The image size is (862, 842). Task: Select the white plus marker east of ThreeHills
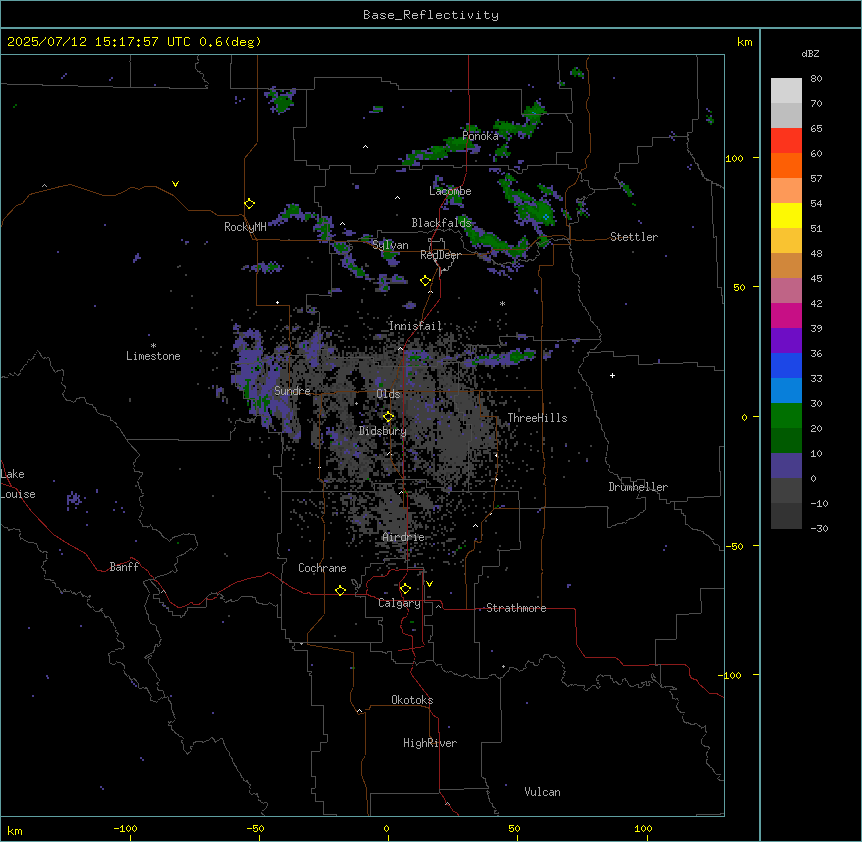(612, 375)
